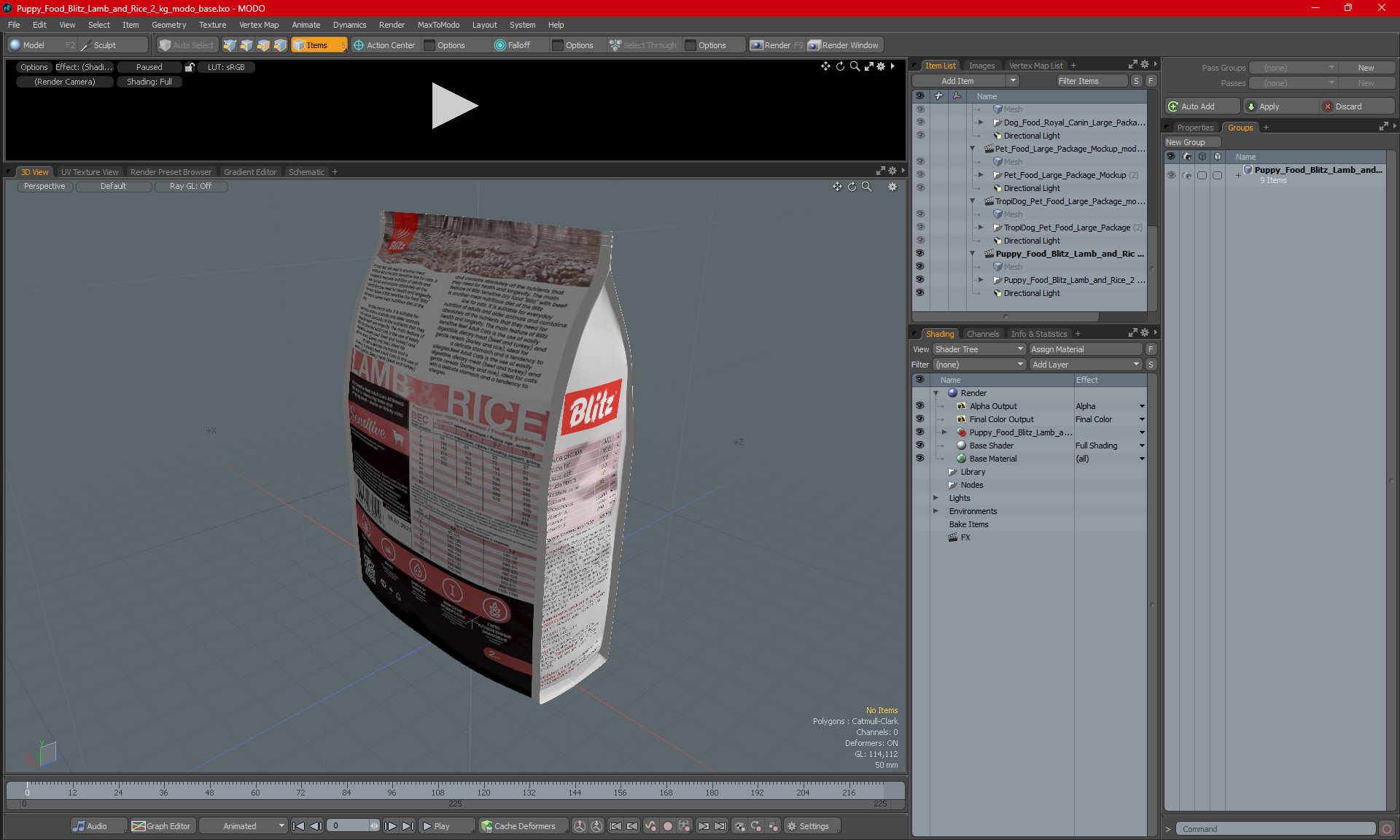
Task: Select Vertices selection mode icon
Action: coord(230,45)
